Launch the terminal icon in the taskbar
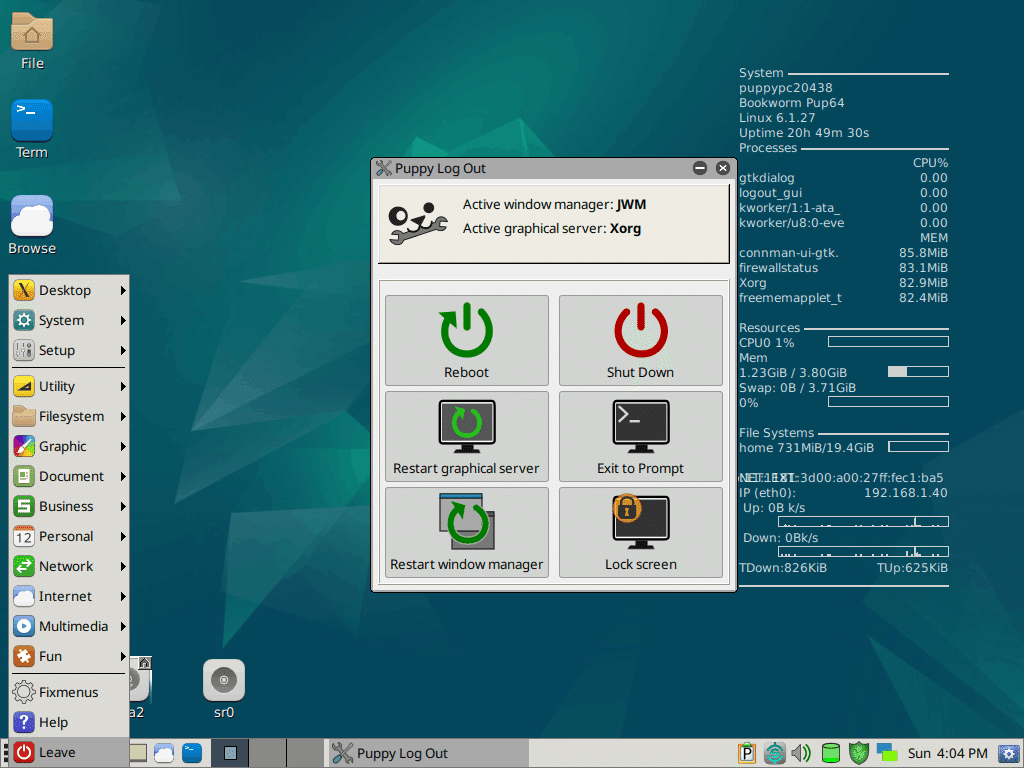The image size is (1024, 768). point(192,753)
